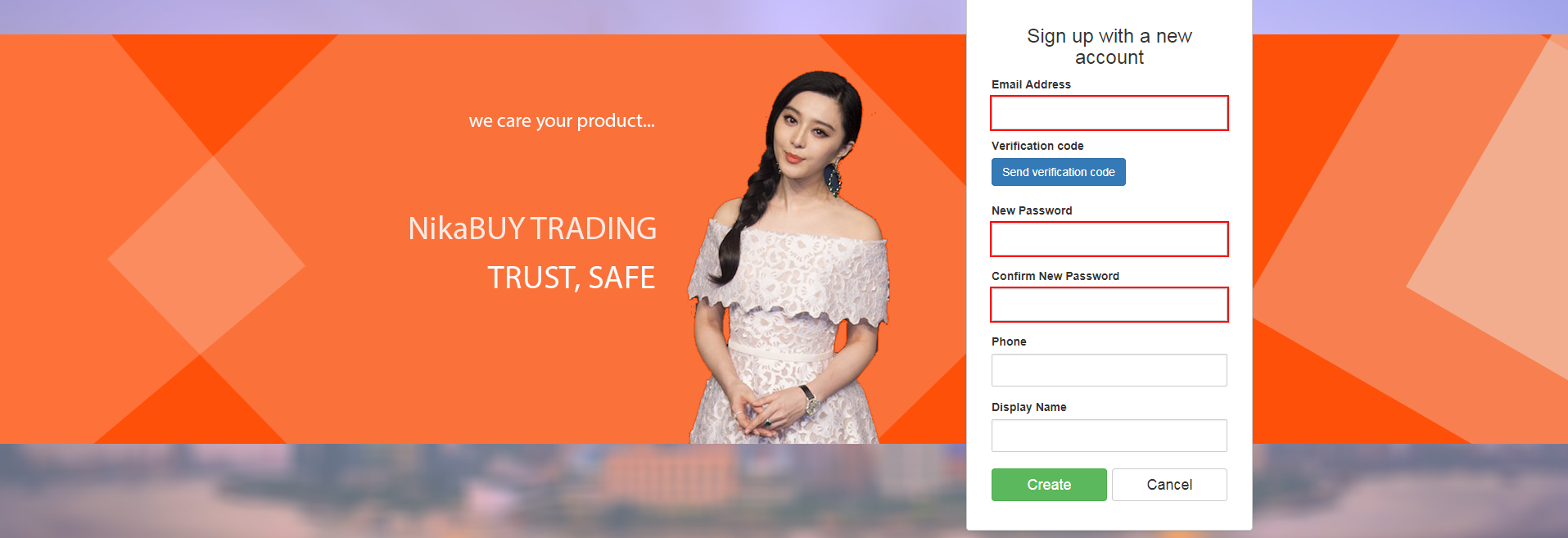
Task: Select the Confirm New Password field
Action: (1109, 305)
